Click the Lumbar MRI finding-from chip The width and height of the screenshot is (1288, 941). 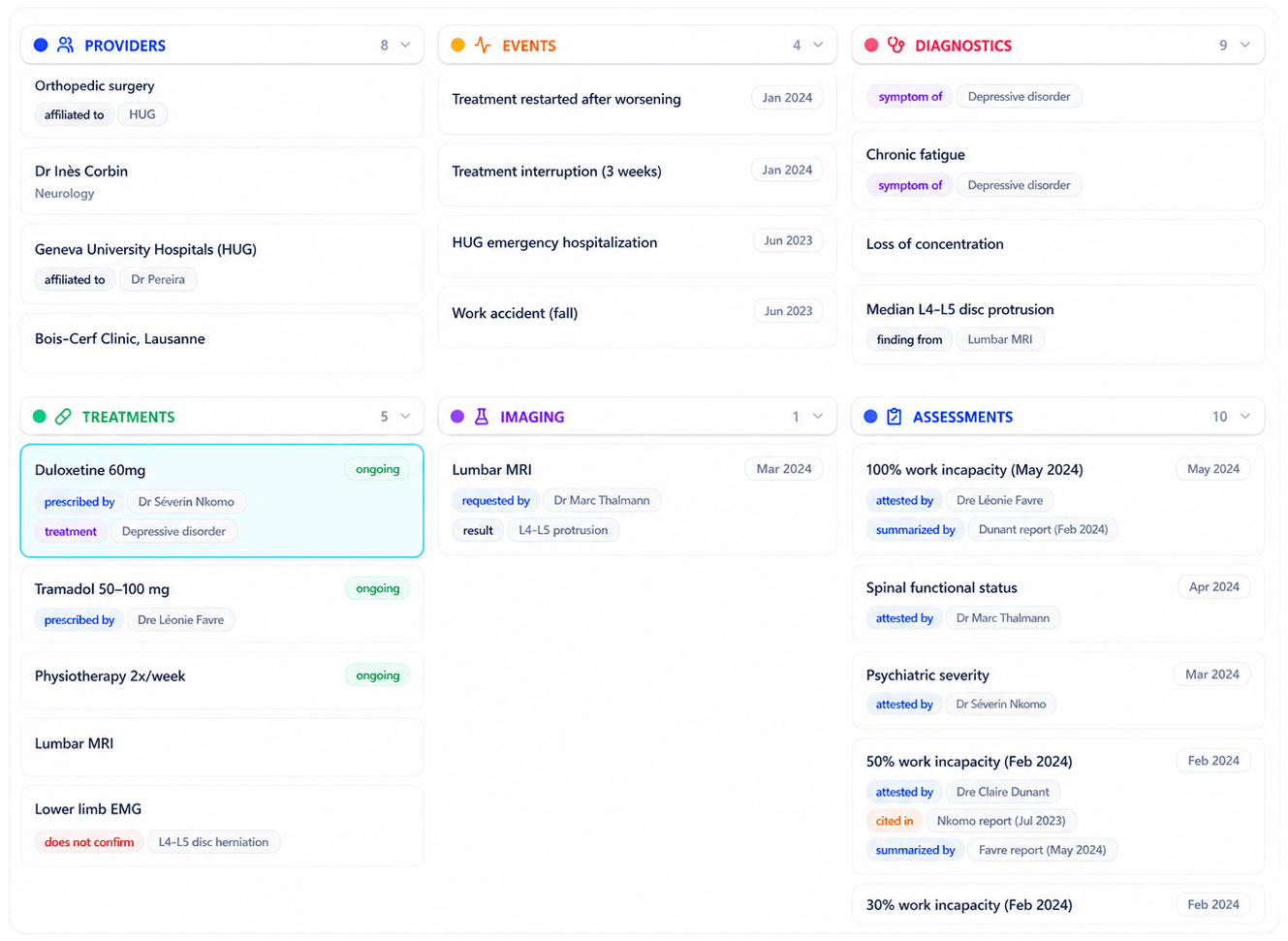click(1000, 339)
